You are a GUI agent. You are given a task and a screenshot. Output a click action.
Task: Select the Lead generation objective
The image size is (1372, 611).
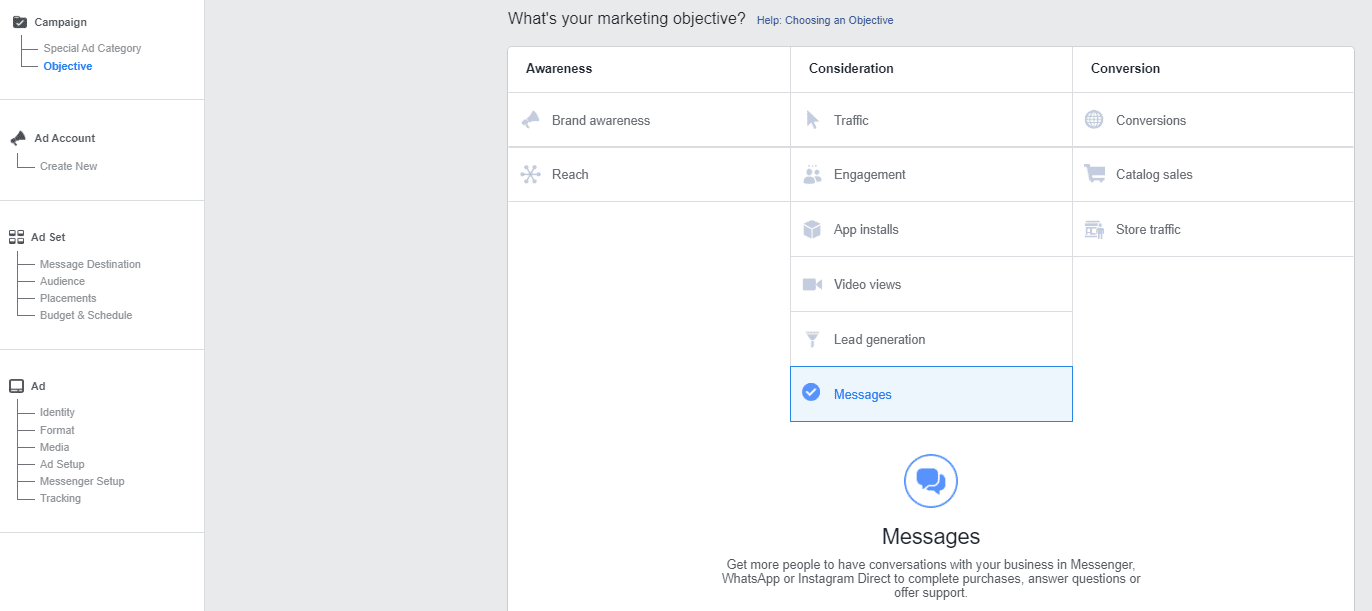click(880, 339)
